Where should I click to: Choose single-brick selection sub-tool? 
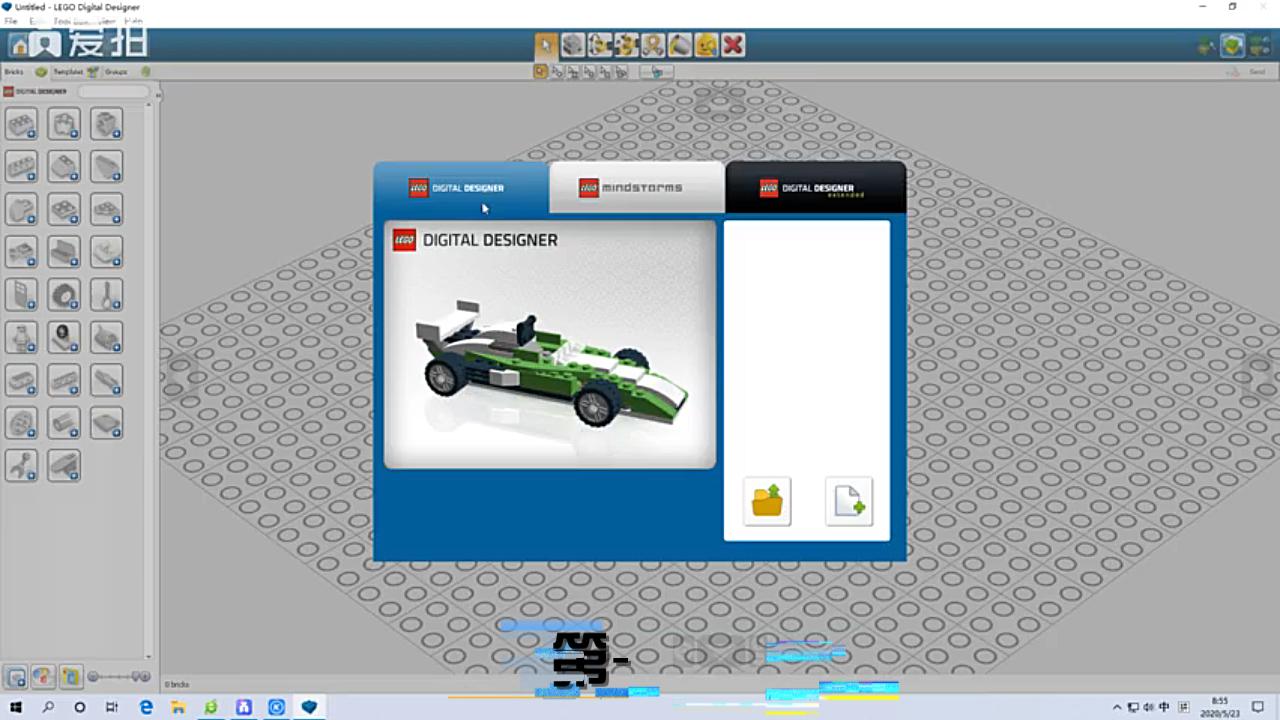[540, 72]
